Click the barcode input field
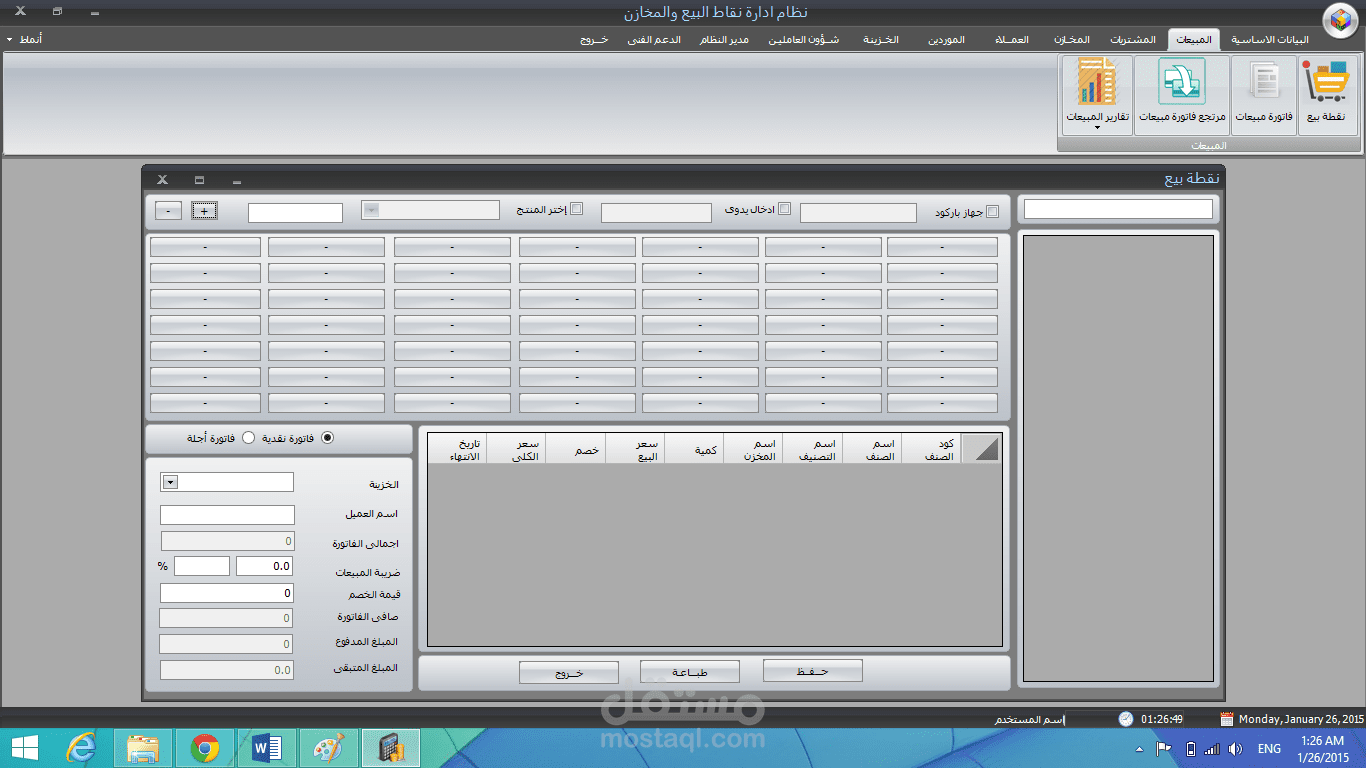The height and width of the screenshot is (768, 1366). [x=858, y=213]
